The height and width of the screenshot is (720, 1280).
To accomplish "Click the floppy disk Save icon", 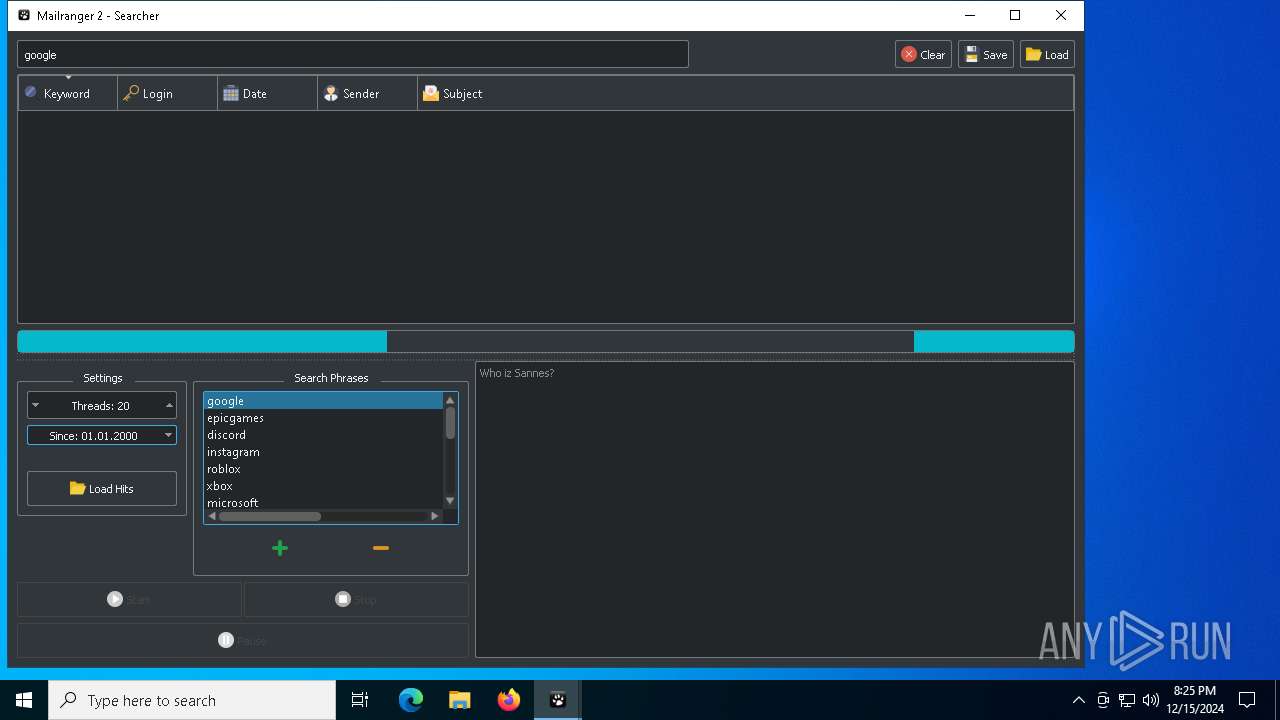I will (971, 55).
